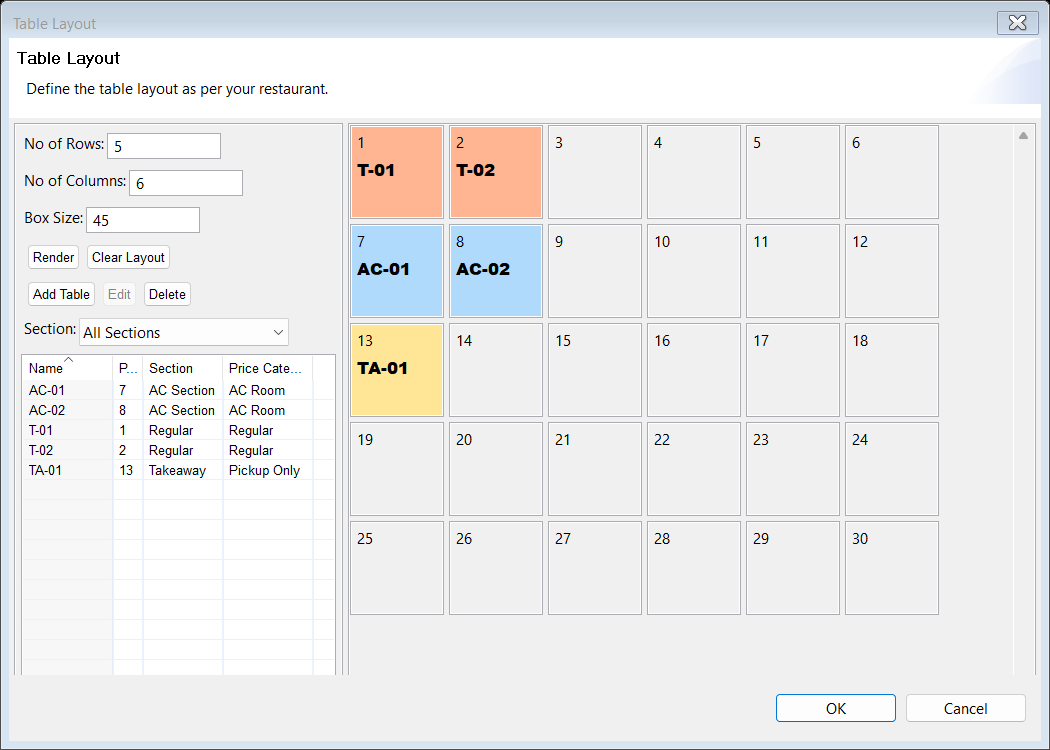Click the No of Rows input field
The image size is (1050, 750).
164,146
